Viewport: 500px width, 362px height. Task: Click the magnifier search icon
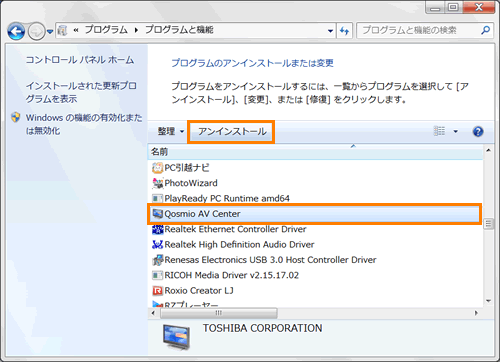tap(485, 30)
